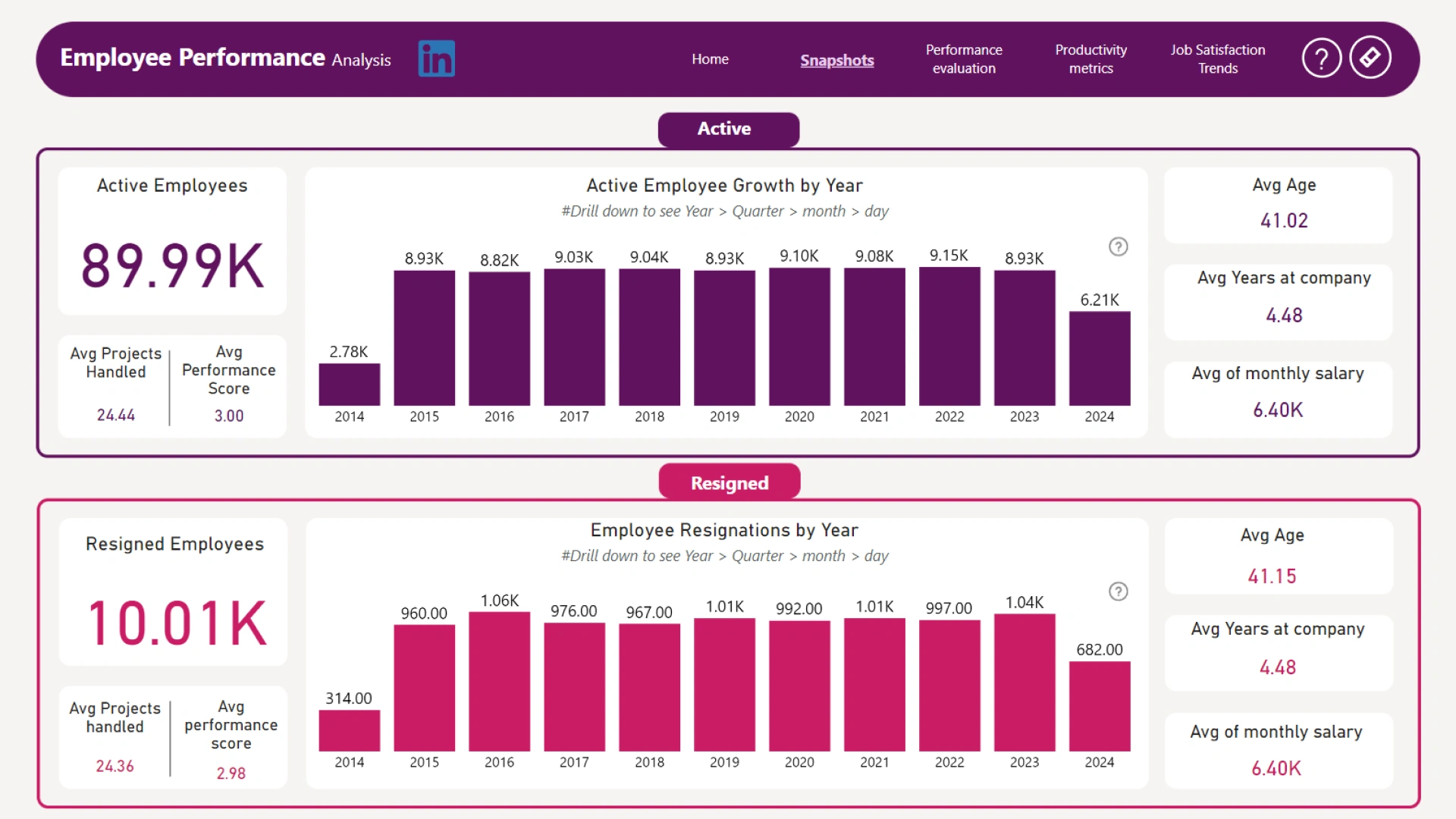Select the 2024 resignations bar labeled 682.00
This screenshot has width=1456, height=819.
(x=1100, y=707)
